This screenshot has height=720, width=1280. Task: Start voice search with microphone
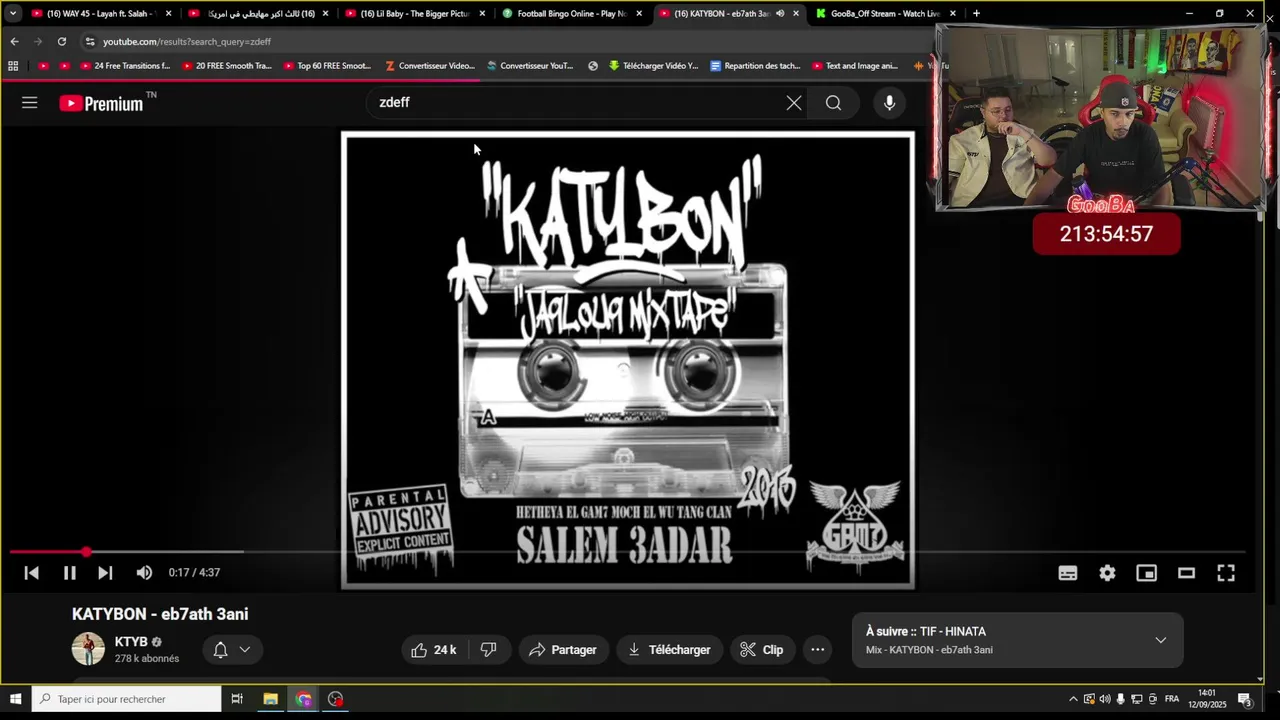889,103
